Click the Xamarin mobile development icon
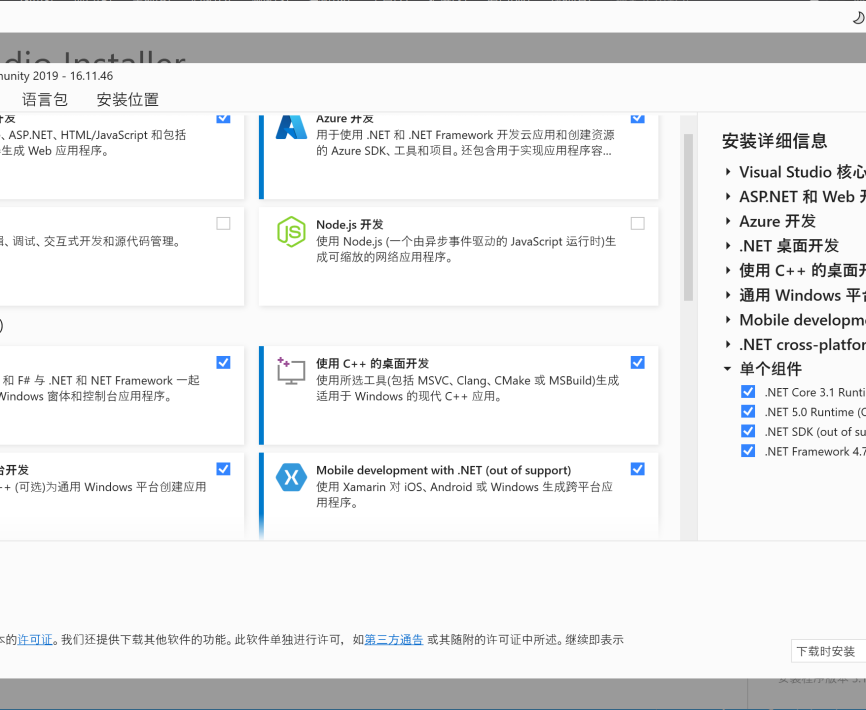The height and width of the screenshot is (710, 866). (x=291, y=477)
